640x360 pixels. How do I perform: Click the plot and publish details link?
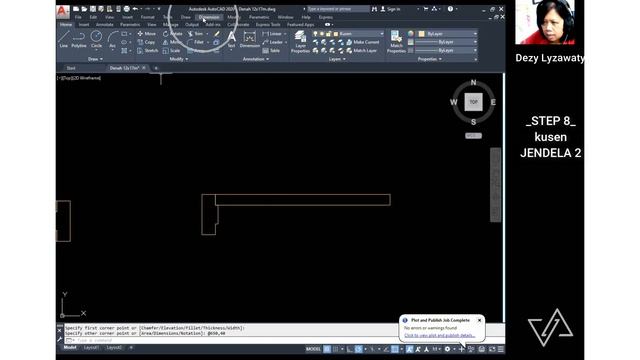click(440, 336)
